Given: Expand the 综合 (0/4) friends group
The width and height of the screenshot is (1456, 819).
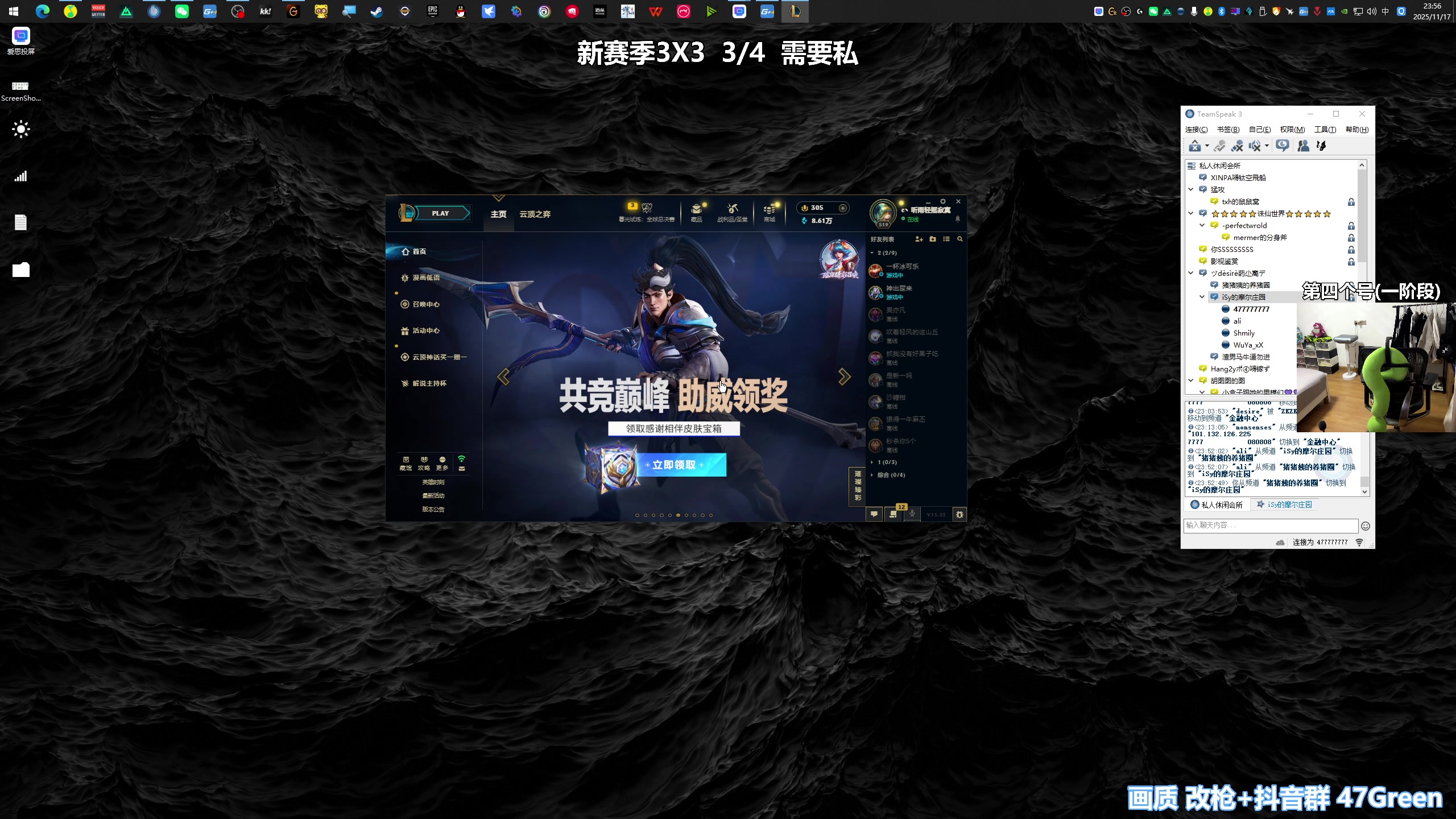Looking at the screenshot, I should [x=874, y=474].
